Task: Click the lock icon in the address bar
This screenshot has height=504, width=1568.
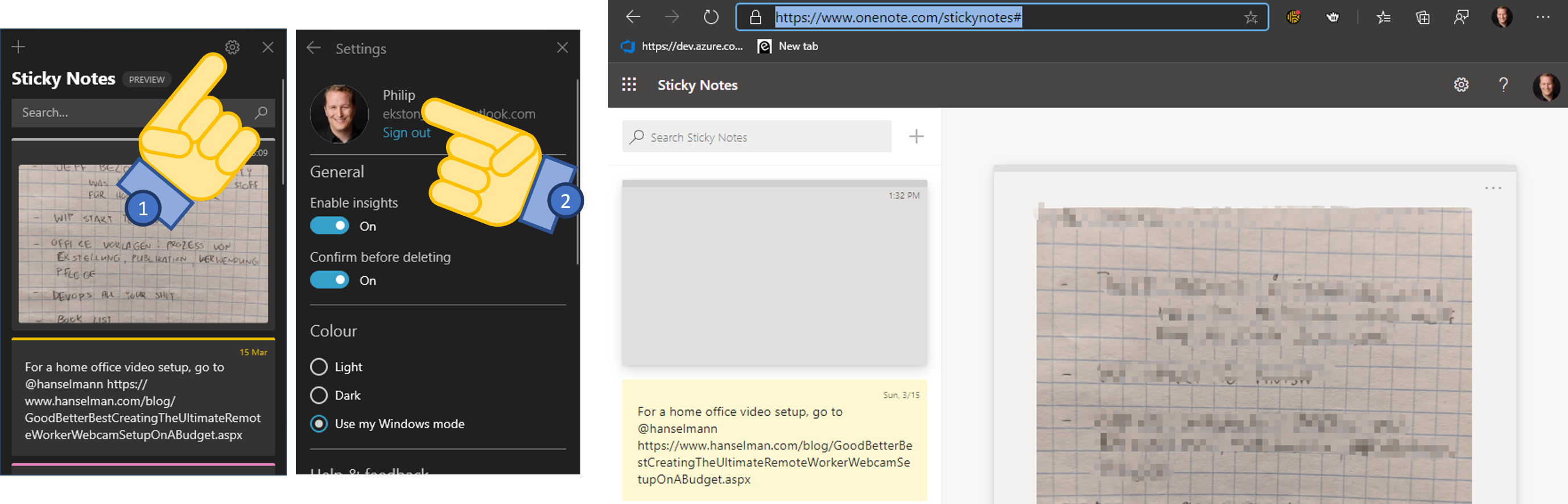Action: [x=756, y=17]
